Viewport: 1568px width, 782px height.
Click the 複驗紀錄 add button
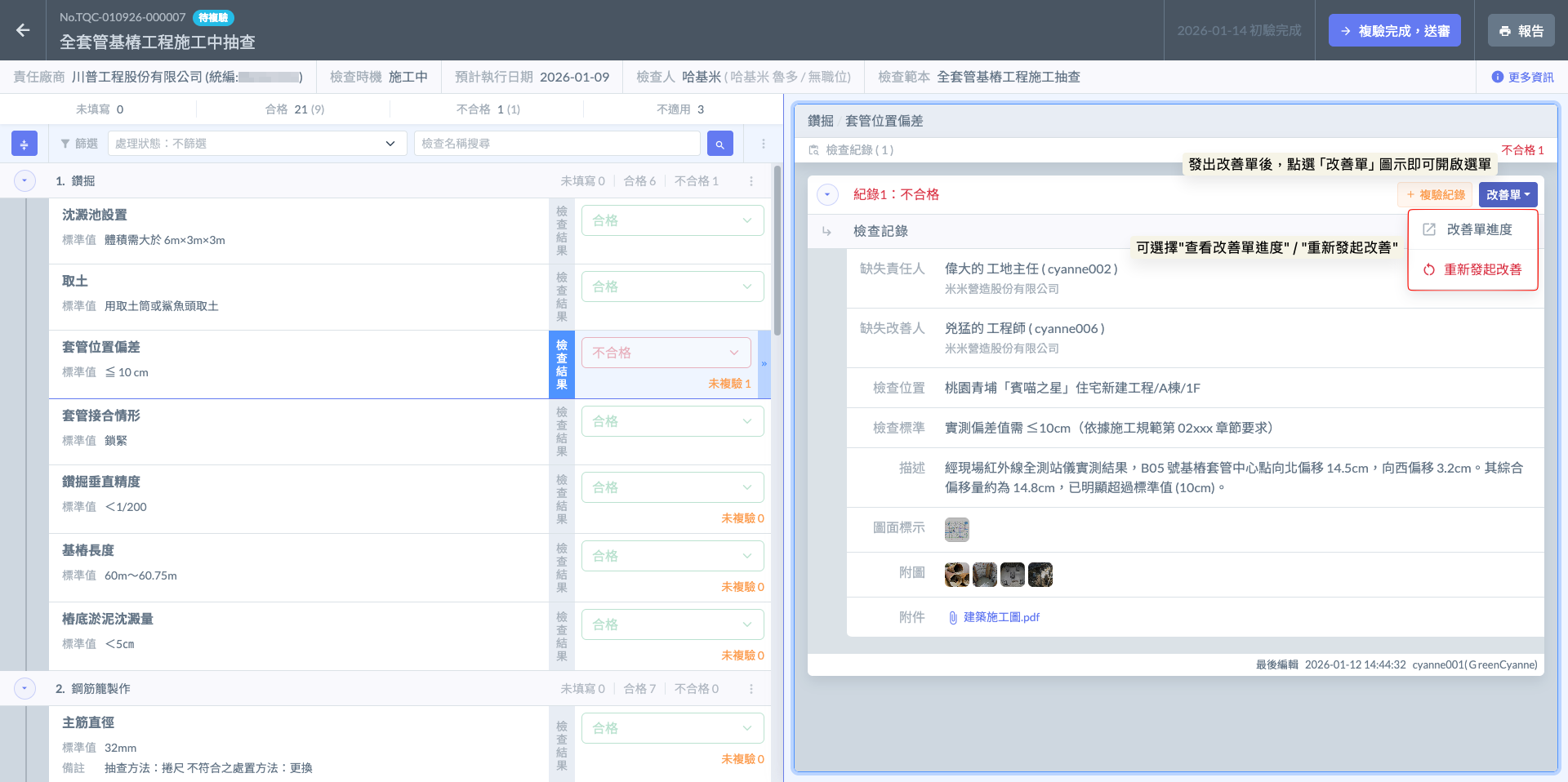pyautogui.click(x=1435, y=195)
